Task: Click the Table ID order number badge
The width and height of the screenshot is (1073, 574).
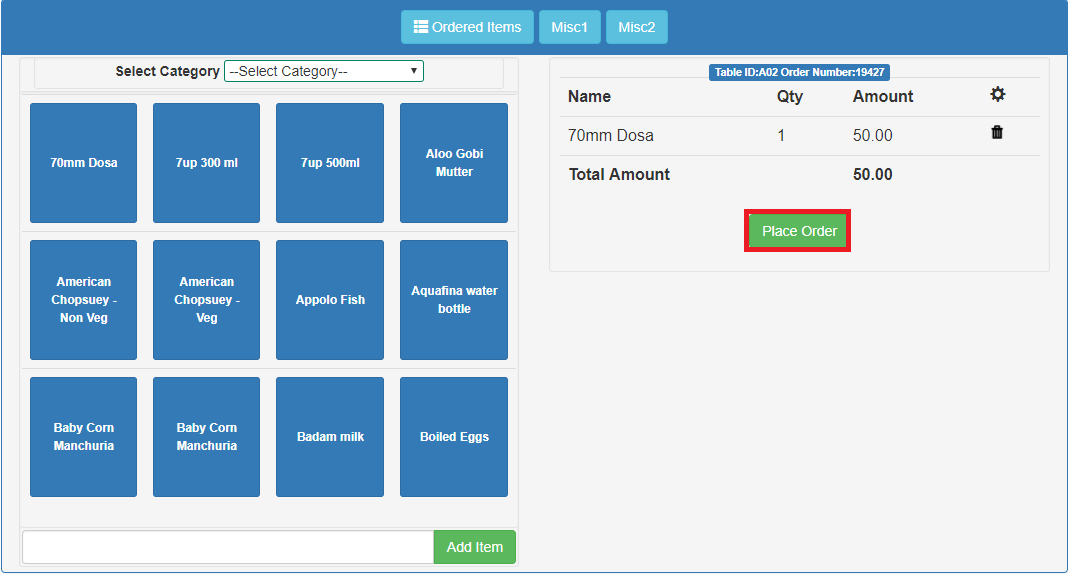Action: click(x=799, y=72)
